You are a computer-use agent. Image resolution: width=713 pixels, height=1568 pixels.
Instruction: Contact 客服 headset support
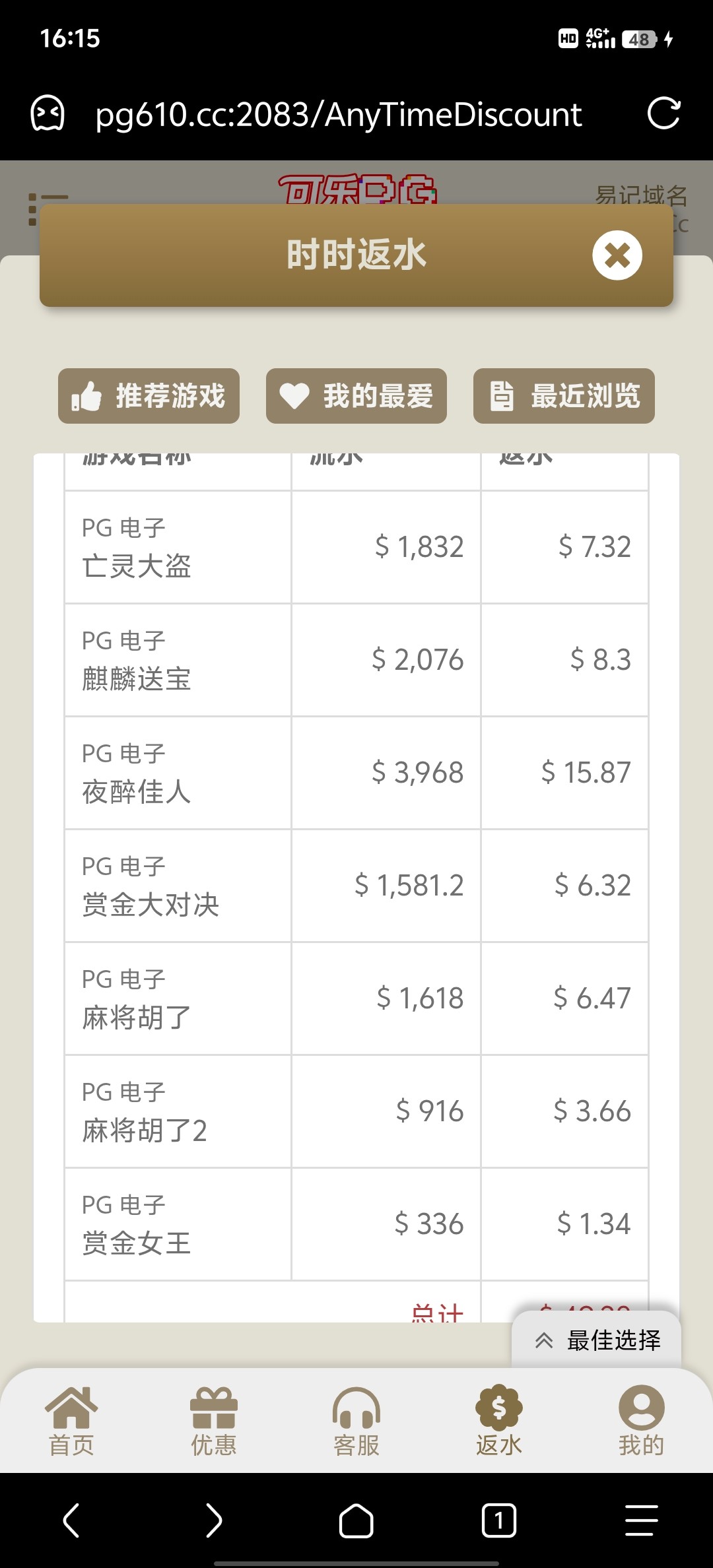coord(356,1421)
